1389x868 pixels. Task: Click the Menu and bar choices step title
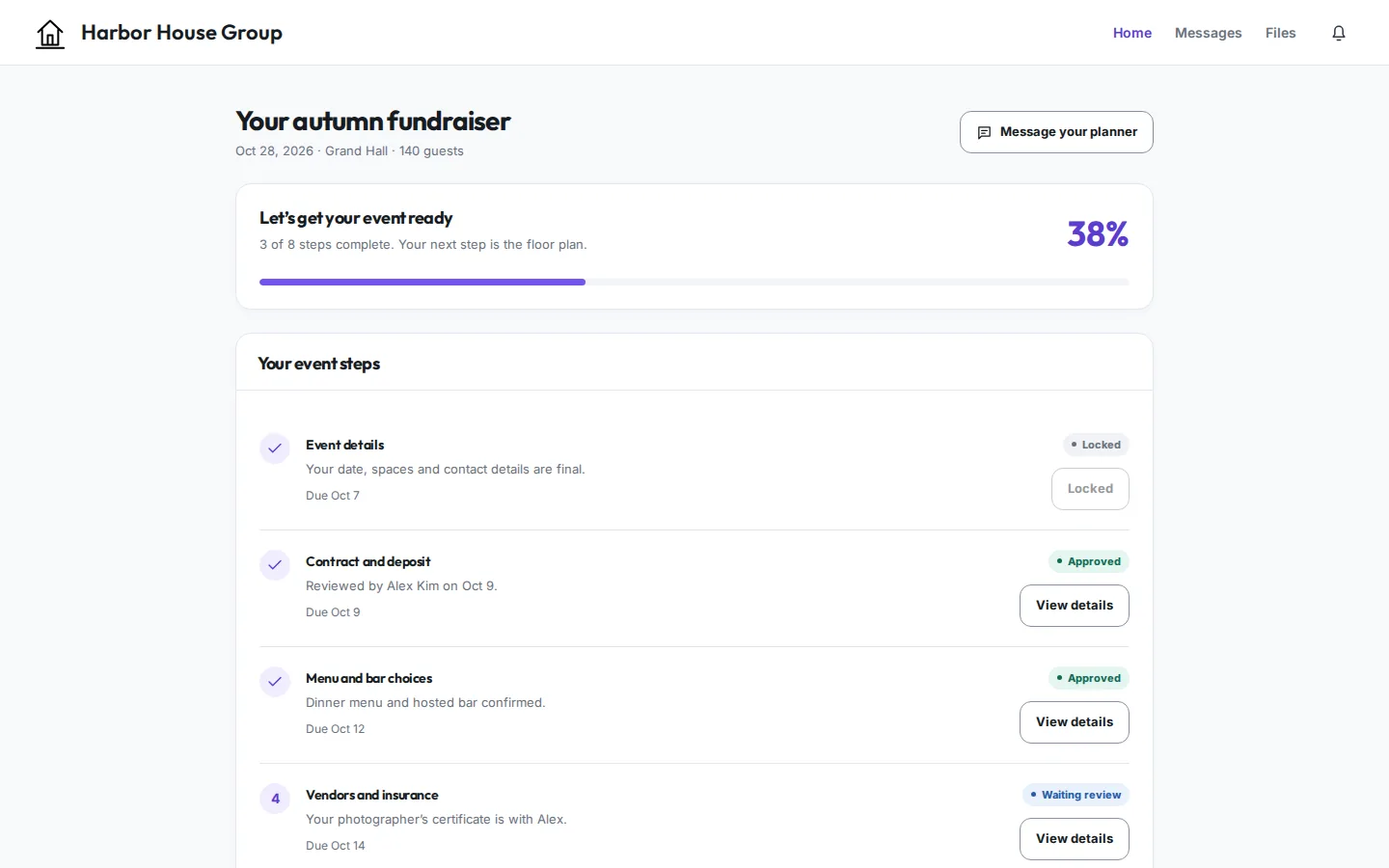coord(369,678)
